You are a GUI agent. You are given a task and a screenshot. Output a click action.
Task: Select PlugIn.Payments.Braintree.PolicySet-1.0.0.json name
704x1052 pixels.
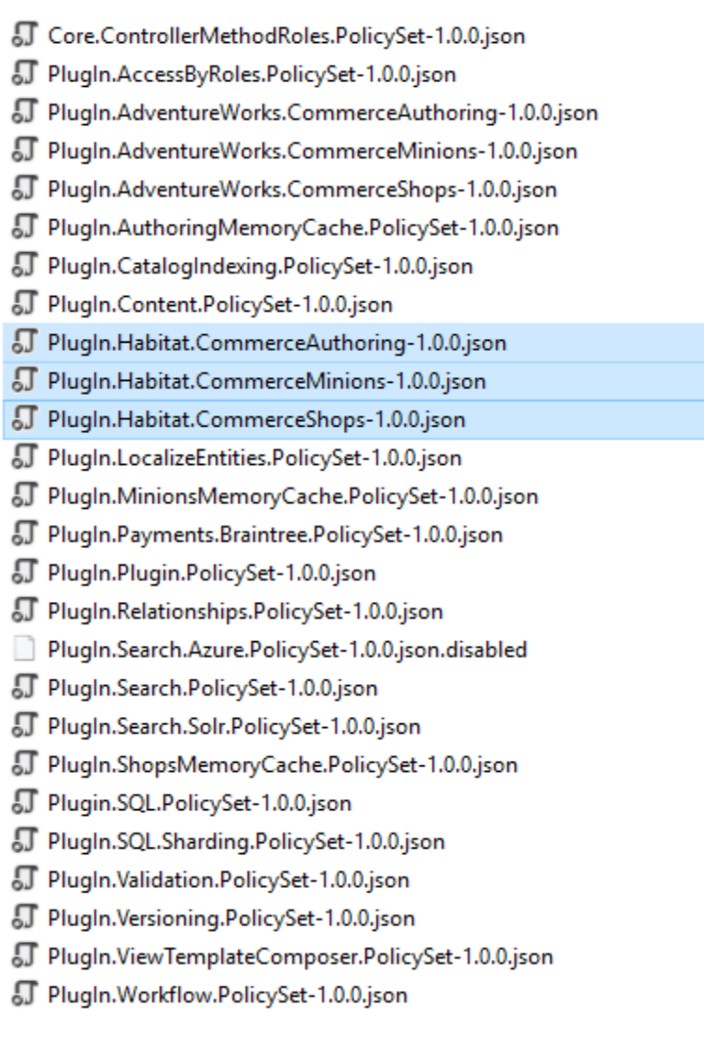point(275,535)
